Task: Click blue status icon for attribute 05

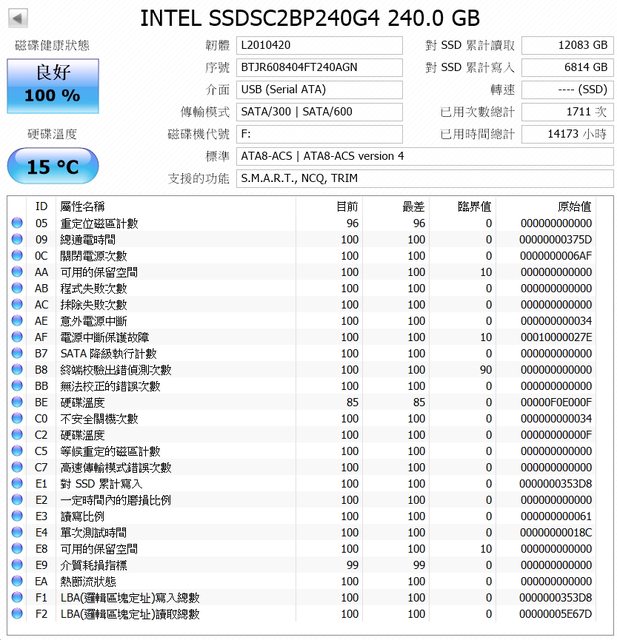Action: point(17,223)
